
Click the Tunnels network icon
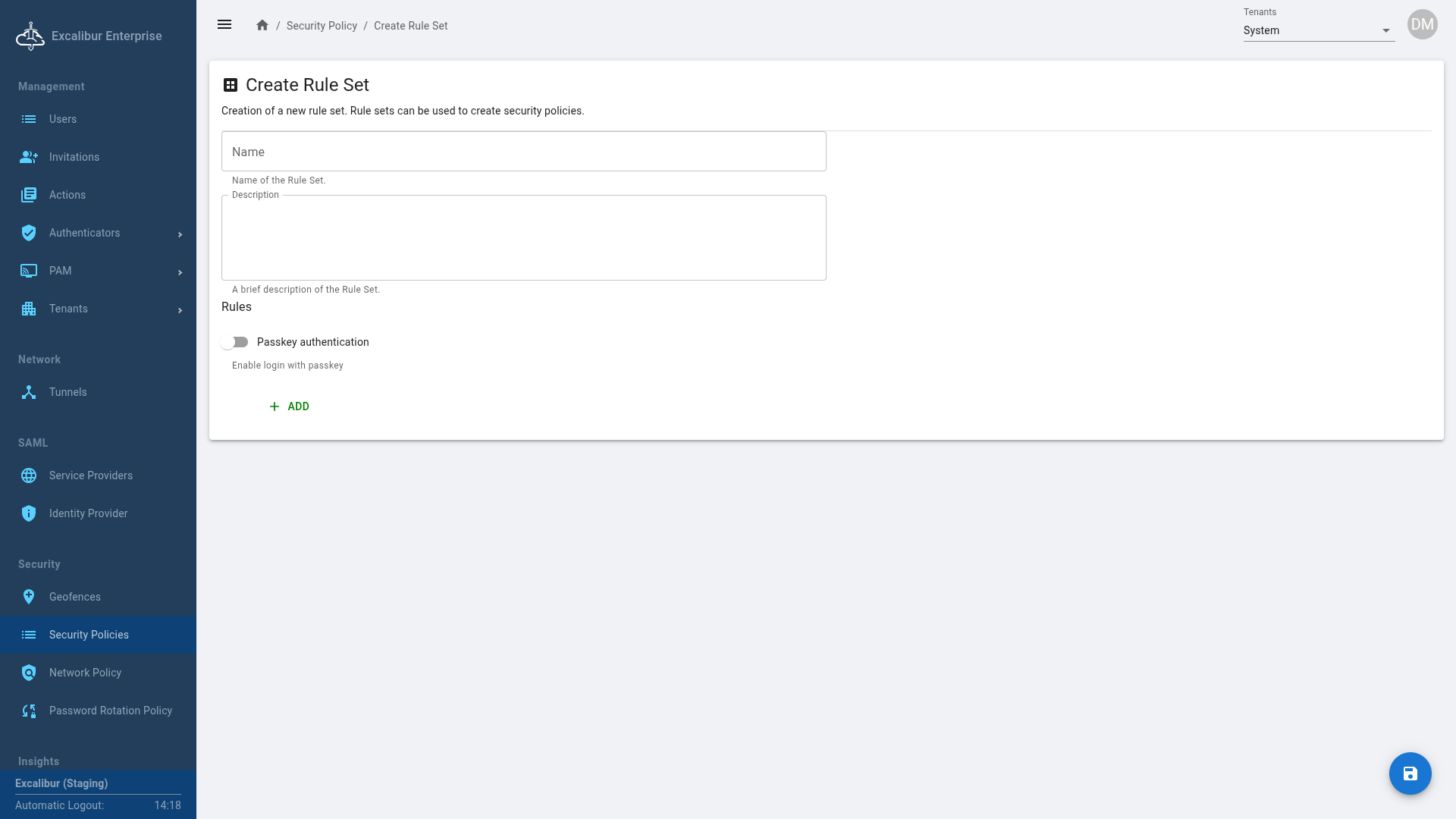29,392
